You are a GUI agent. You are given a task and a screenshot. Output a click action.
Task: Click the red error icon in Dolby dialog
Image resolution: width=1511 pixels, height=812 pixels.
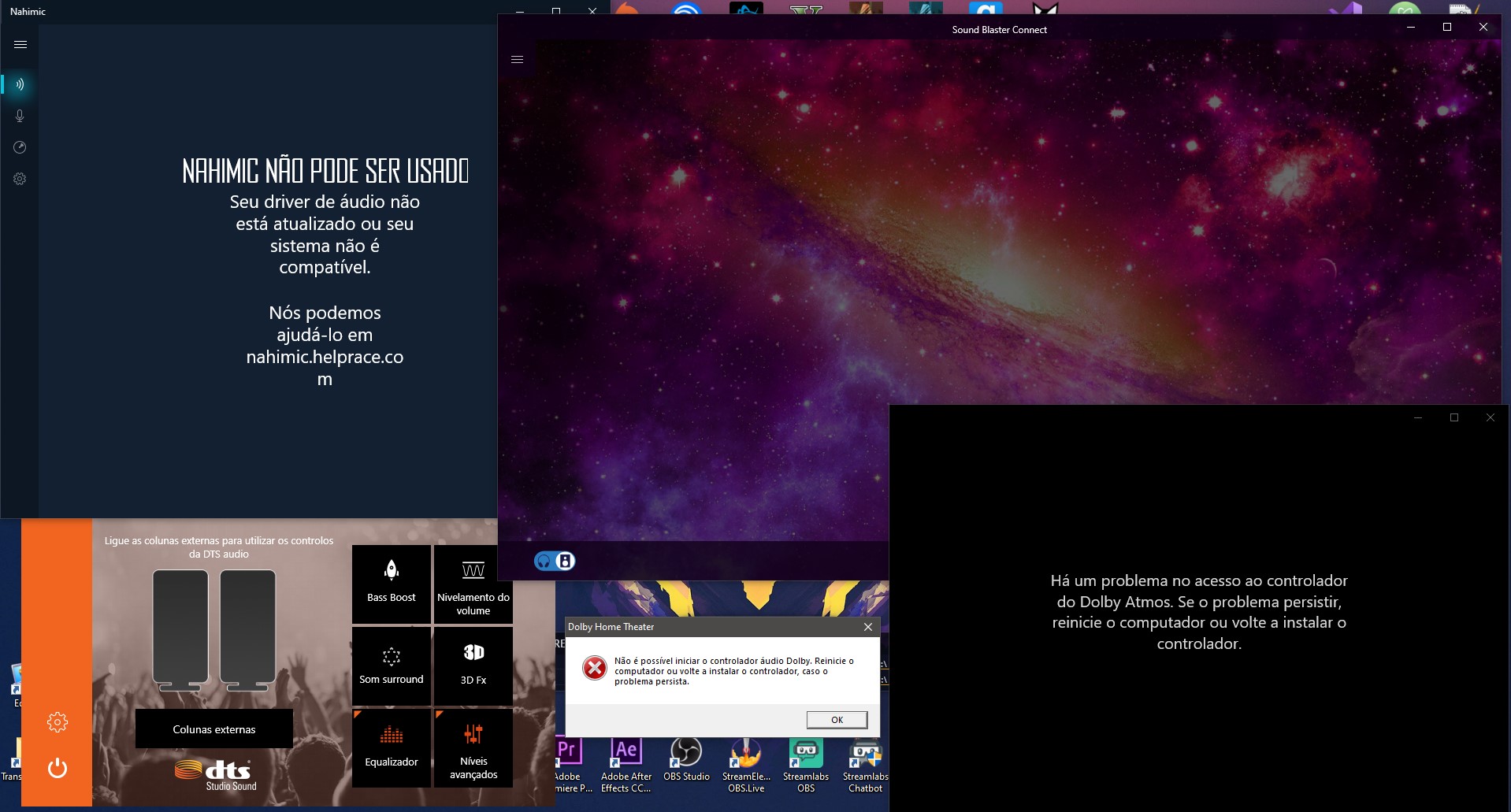pos(595,669)
